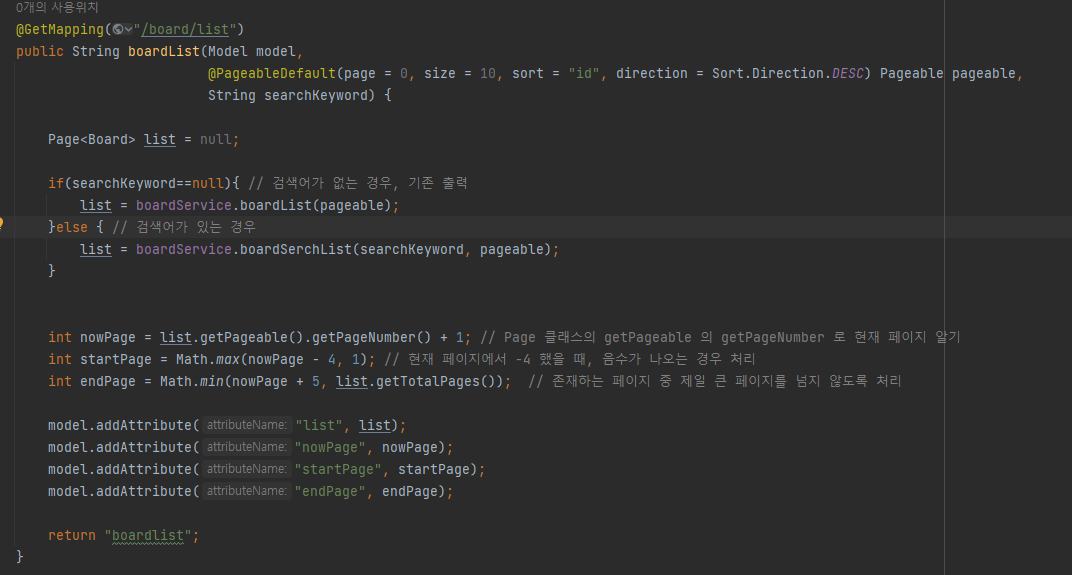Click the Page<Board> type declaration
1072x575 pixels.
(x=92, y=139)
